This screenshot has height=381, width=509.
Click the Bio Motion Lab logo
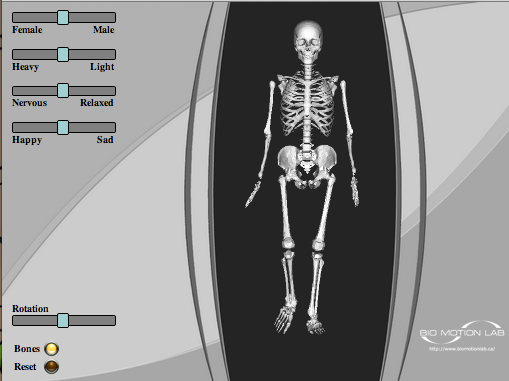(x=462, y=332)
